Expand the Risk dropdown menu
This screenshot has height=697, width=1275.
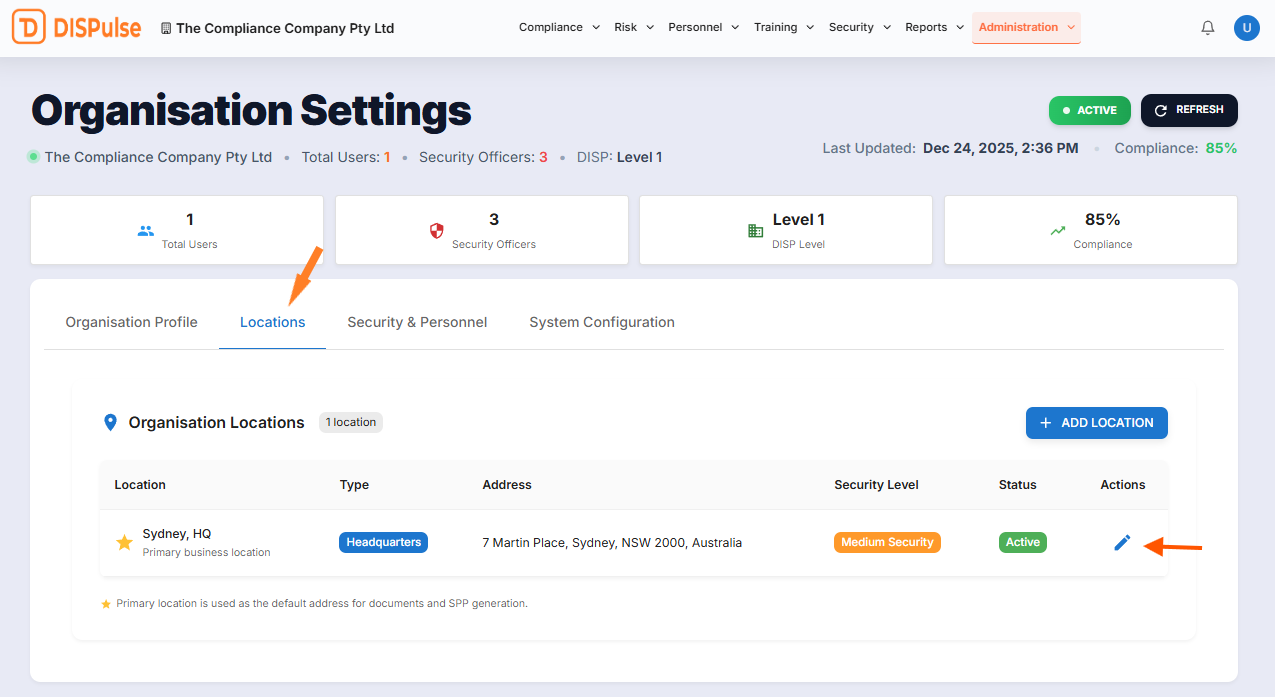click(x=634, y=28)
